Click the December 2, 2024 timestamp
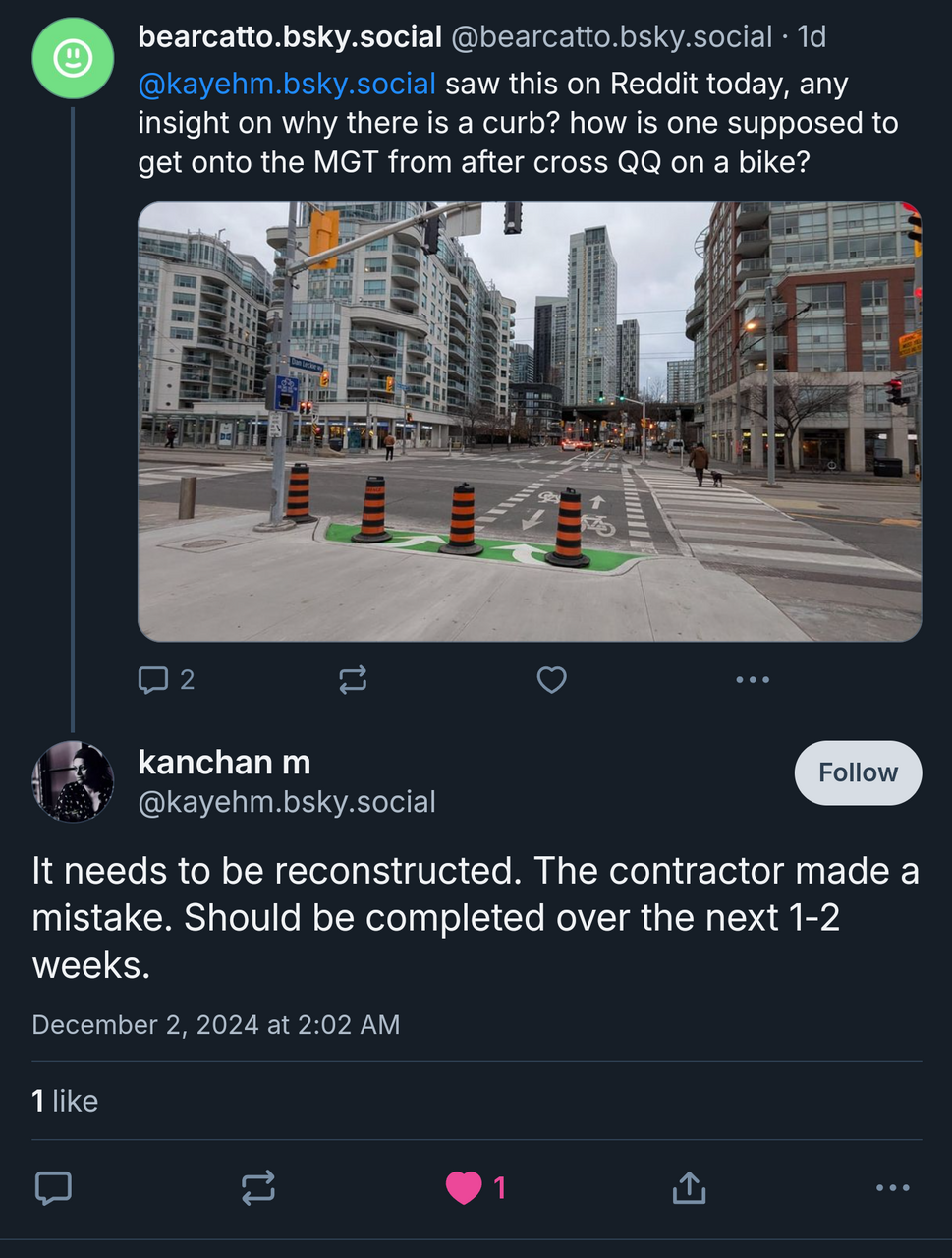Image resolution: width=952 pixels, height=1258 pixels. pos(216,1025)
